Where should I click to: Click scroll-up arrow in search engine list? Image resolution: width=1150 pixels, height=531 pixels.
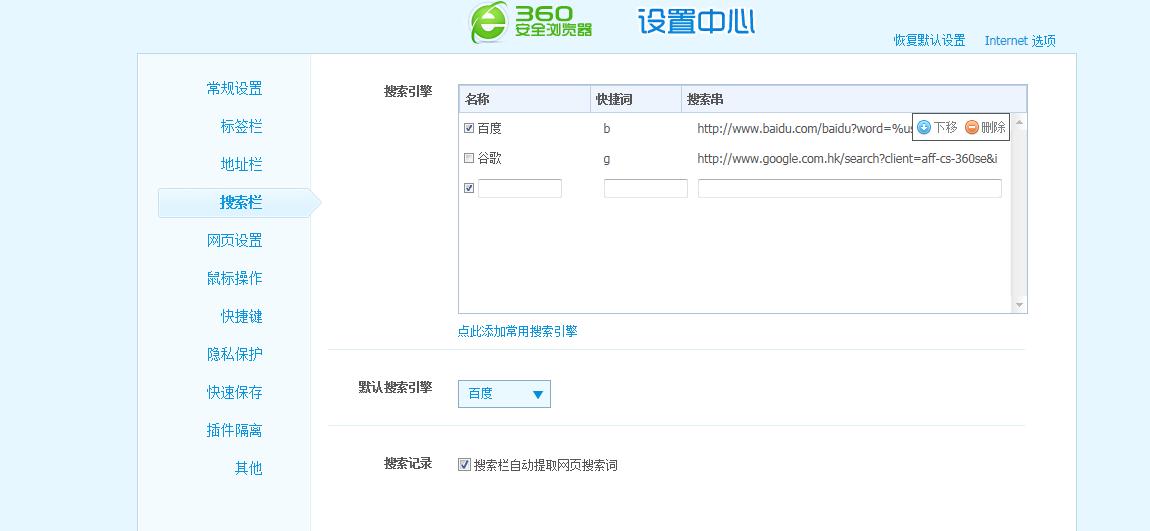tap(1019, 122)
